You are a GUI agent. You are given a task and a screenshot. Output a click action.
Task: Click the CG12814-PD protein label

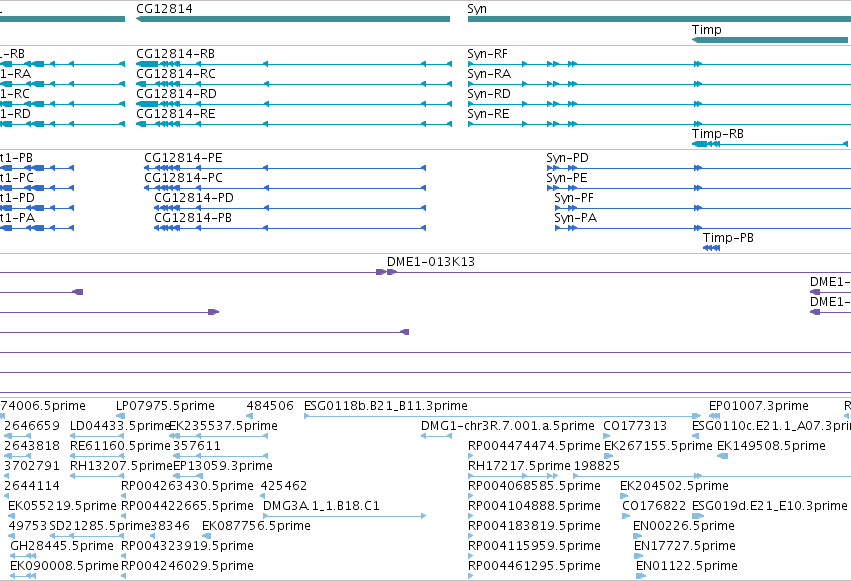[194, 198]
